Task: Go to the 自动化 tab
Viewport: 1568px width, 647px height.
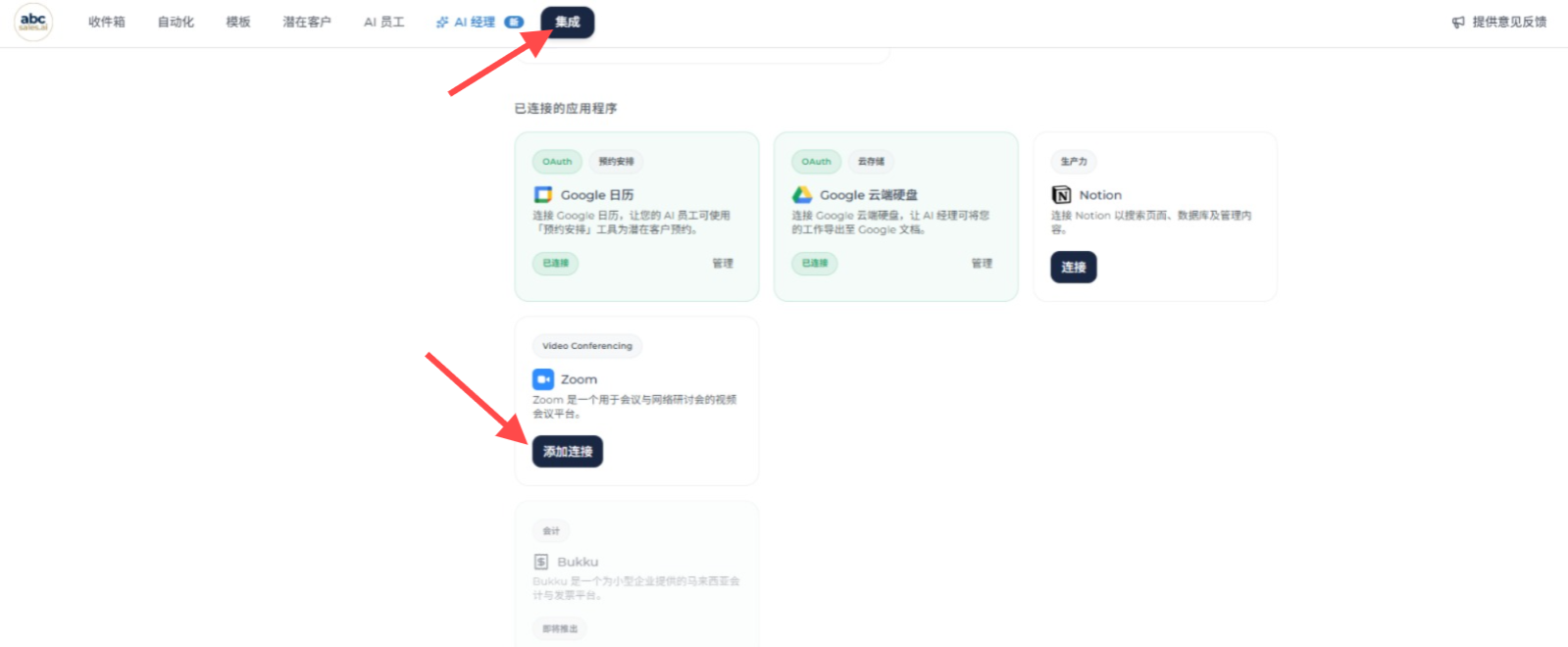Action: tap(177, 22)
